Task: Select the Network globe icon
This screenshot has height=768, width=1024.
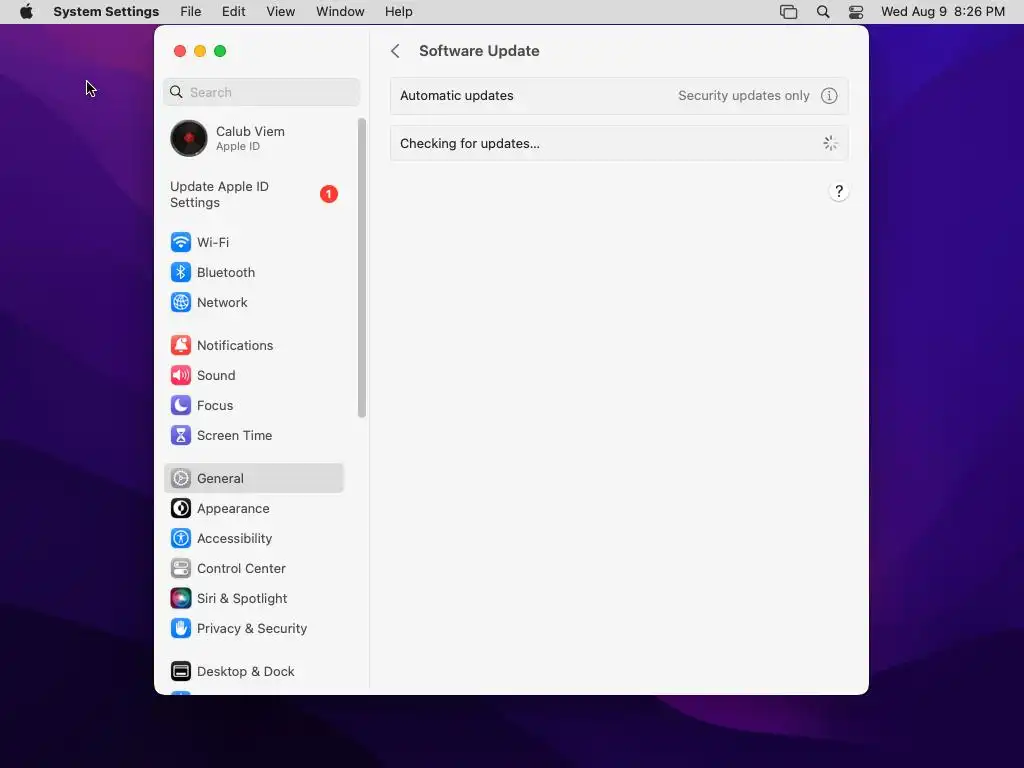Action: click(x=181, y=302)
